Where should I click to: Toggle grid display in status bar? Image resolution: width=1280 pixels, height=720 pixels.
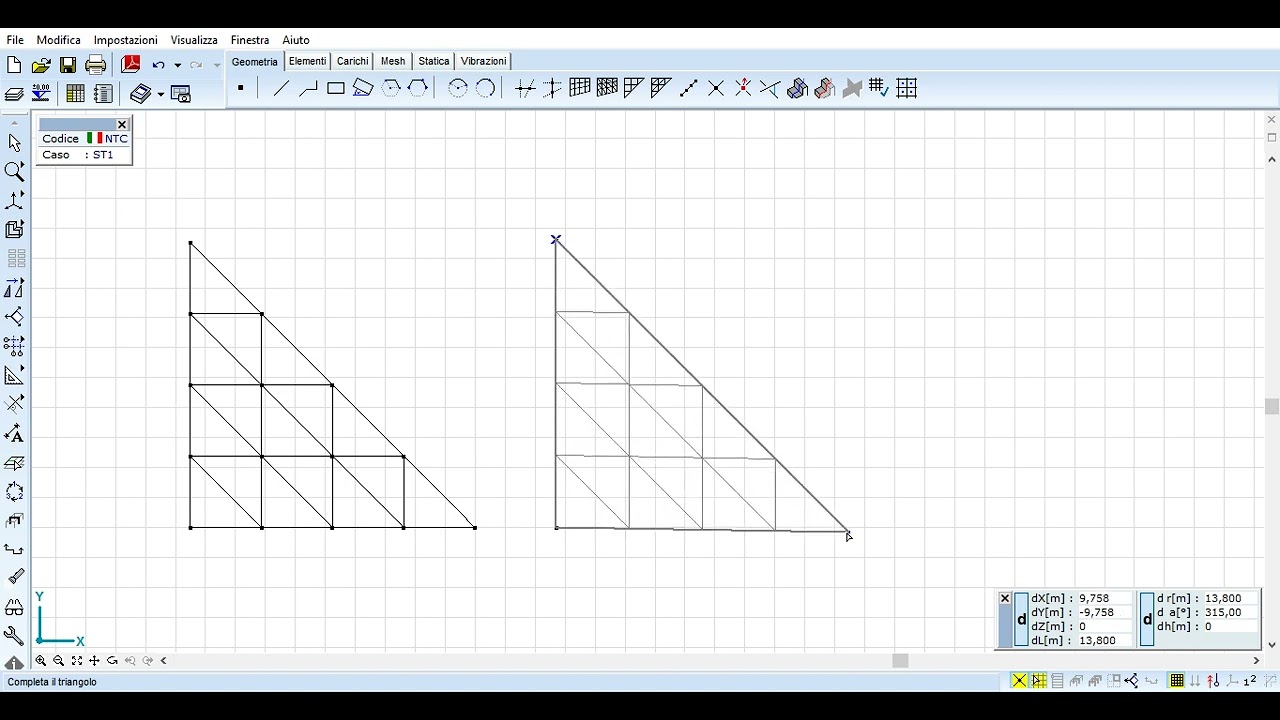(1177, 681)
